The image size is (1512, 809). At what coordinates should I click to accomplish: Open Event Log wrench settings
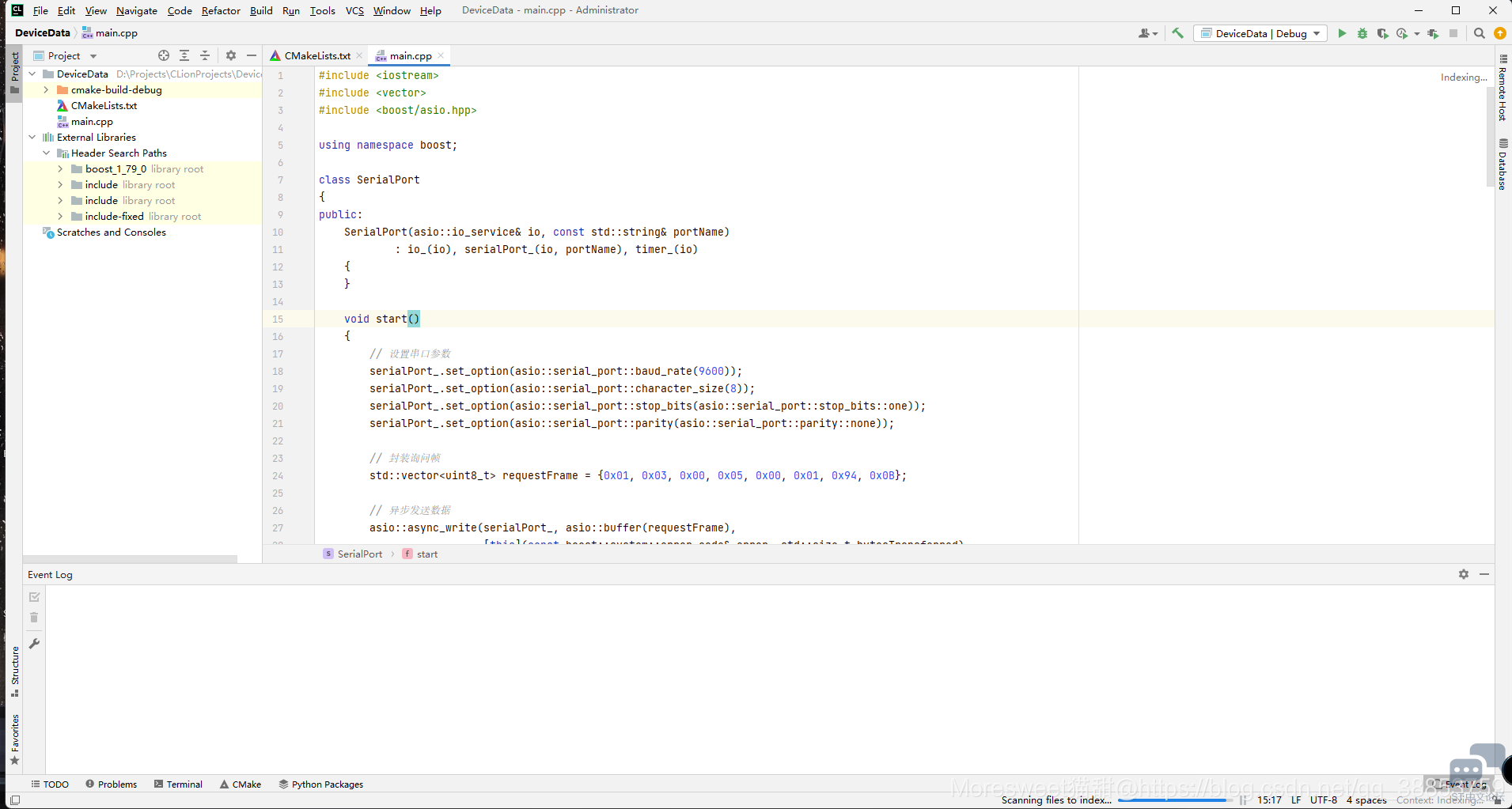34,644
